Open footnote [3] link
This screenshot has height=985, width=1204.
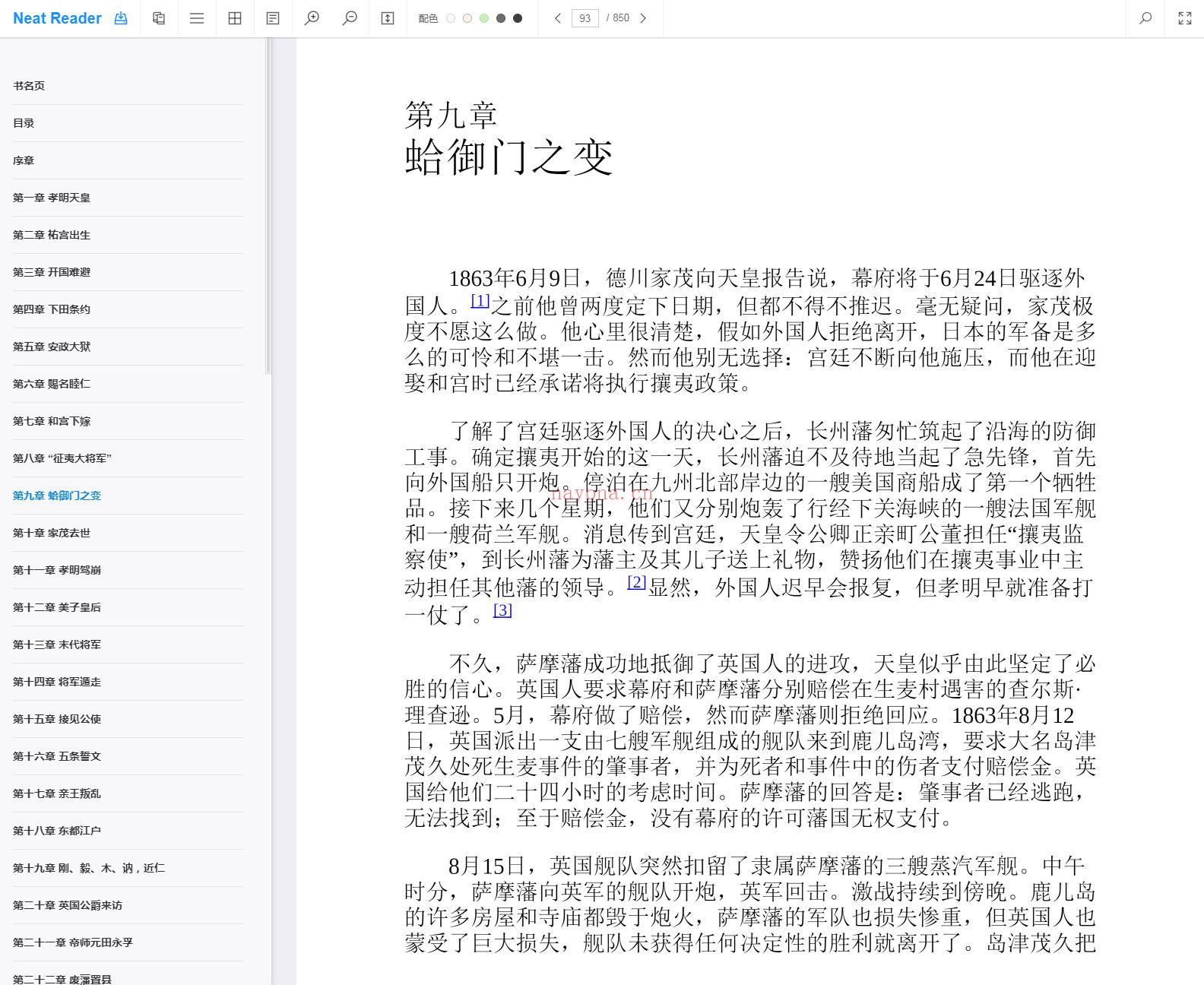[x=502, y=610]
